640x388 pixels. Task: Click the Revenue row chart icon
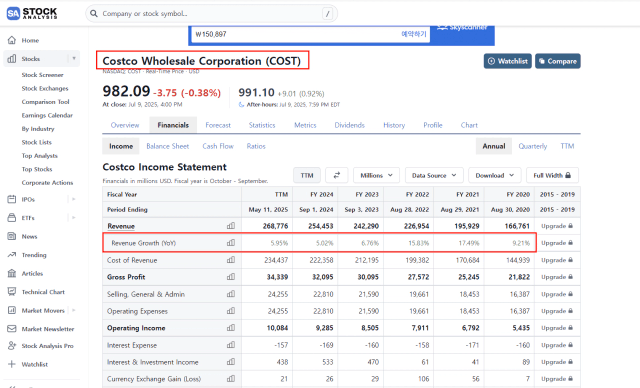231,226
